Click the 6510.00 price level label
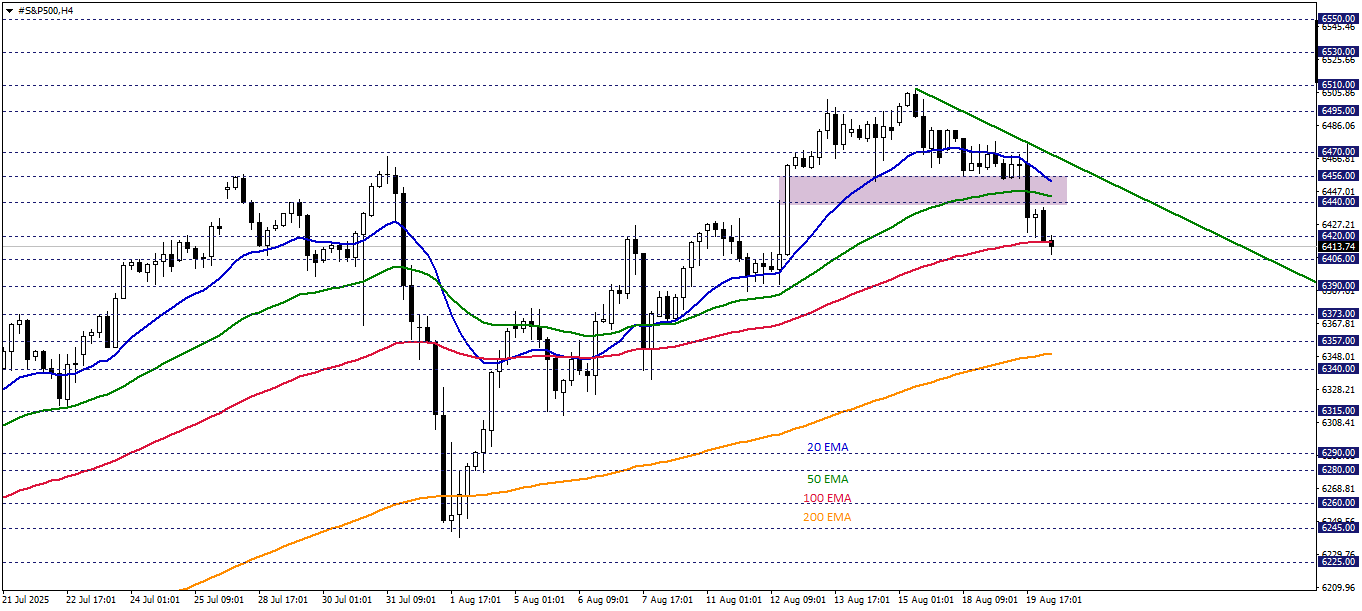Screen dimensions: 1362x611 pyautogui.click(x=1338, y=85)
